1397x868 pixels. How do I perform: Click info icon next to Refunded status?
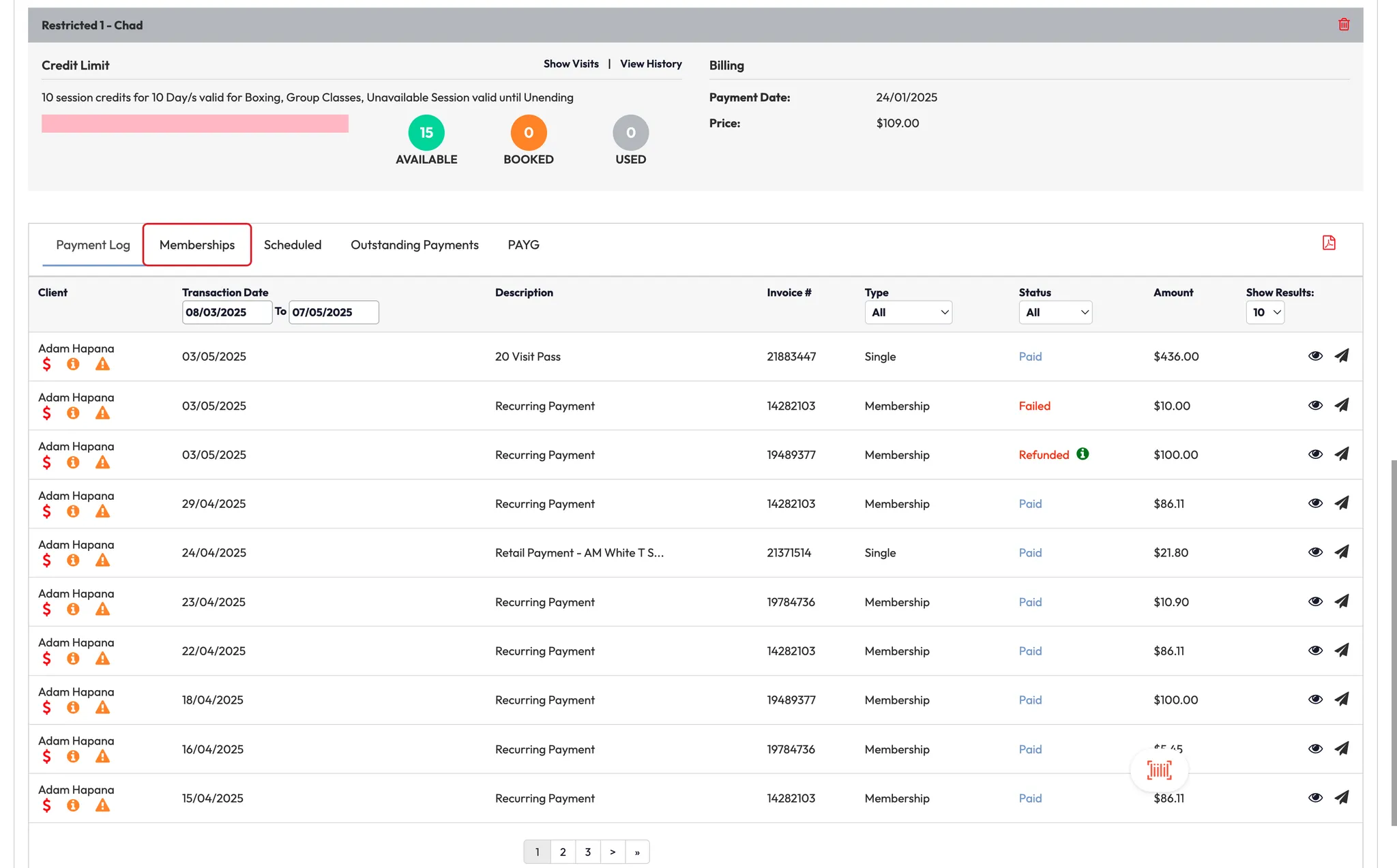click(1083, 454)
